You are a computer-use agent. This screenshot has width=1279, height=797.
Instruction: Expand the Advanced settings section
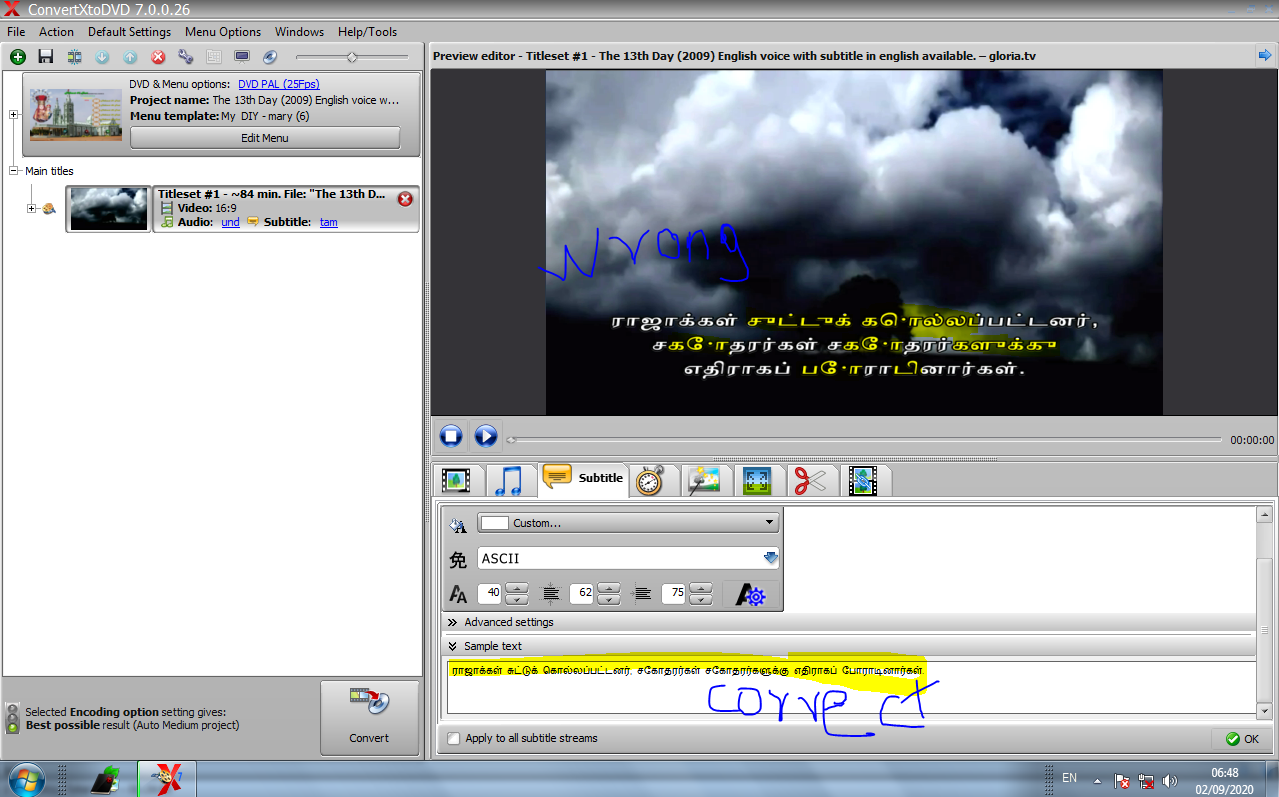(508, 622)
